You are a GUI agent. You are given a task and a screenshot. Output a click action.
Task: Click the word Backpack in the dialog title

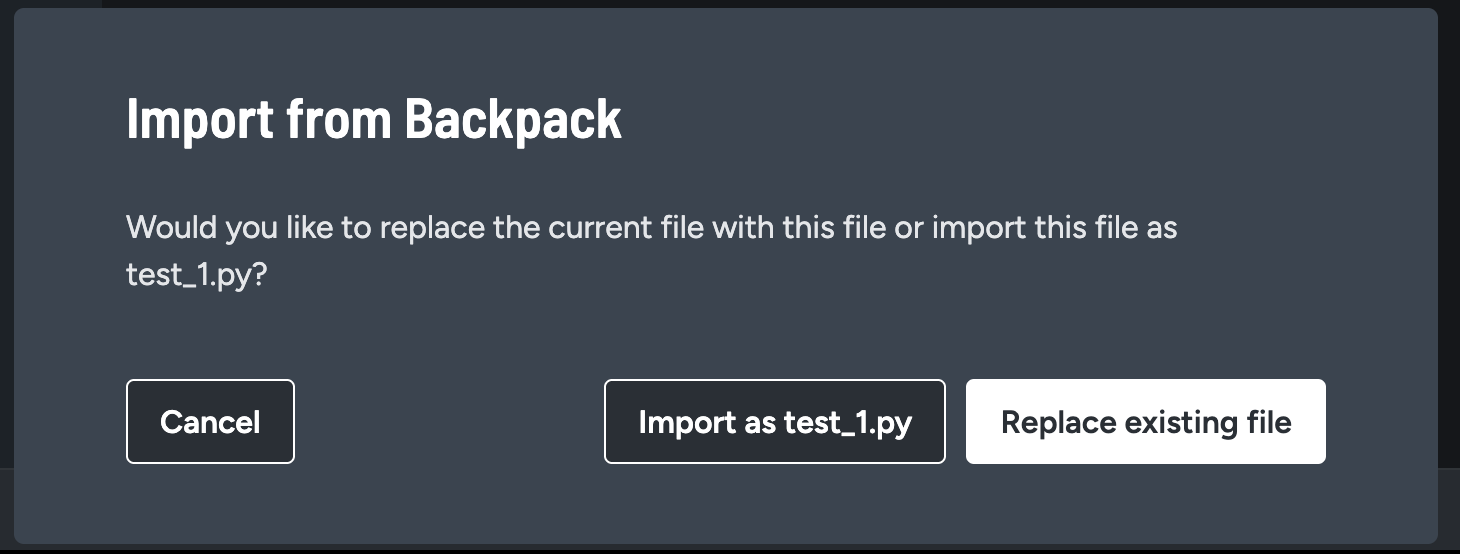513,120
